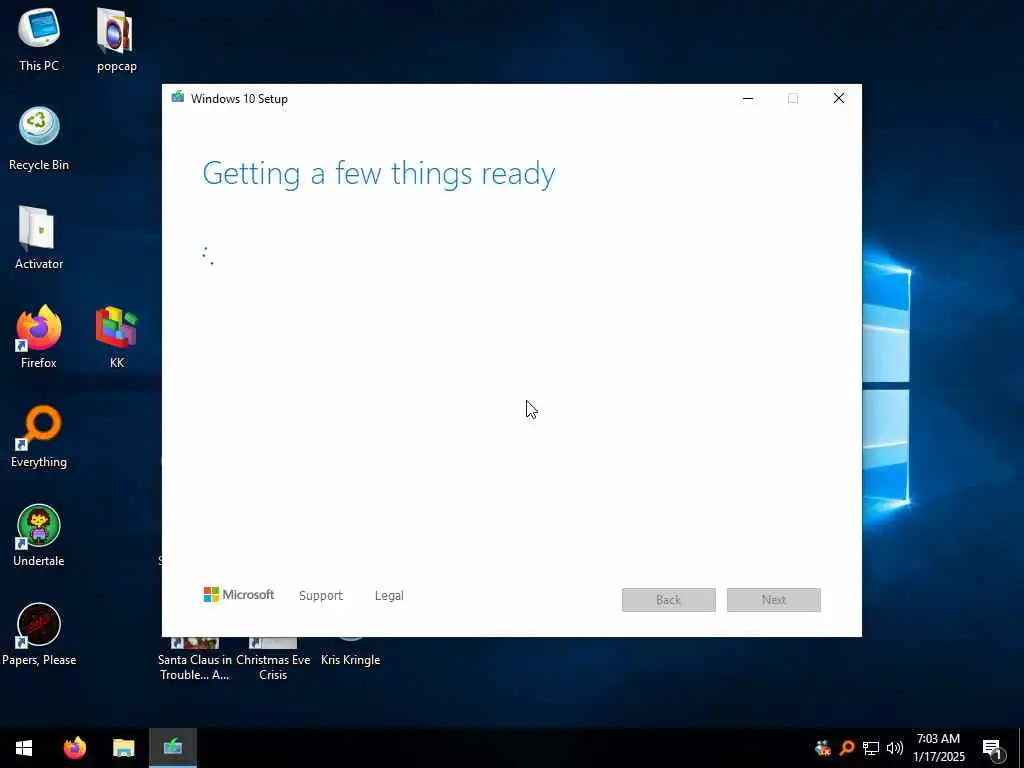Viewport: 1024px width, 768px height.
Task: Select Santa Claus in Trouble shortcut
Action: [195, 660]
